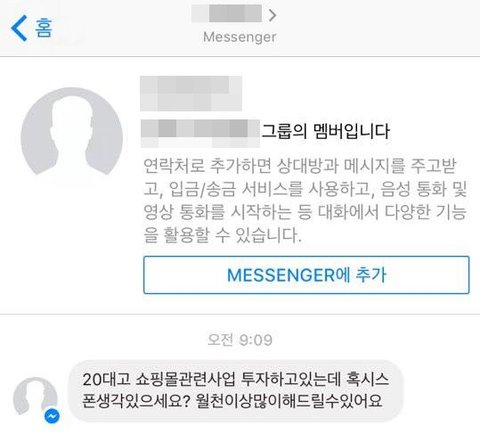480x434 pixels.
Task: Select the message starting 20대고 쇼핑몰관련사업
Action: pyautogui.click(x=236, y=391)
